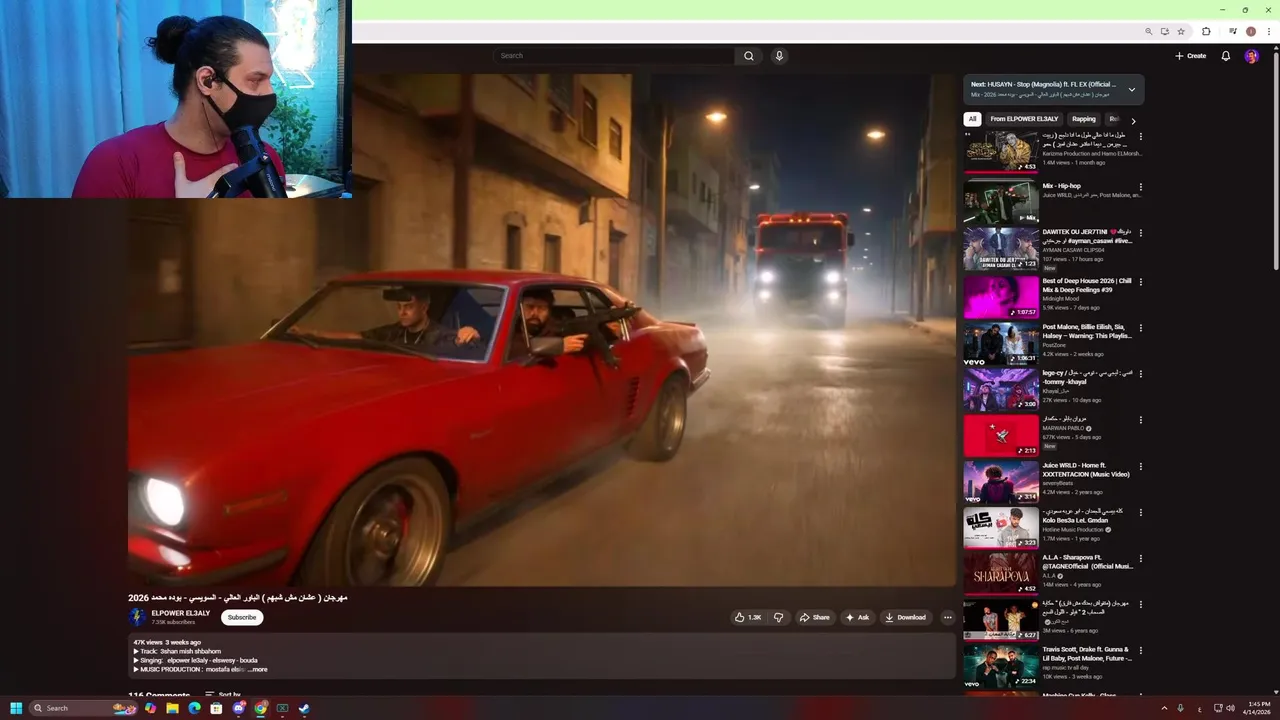Open options for A.L.A - Sharapova video
Screen dimensions: 1280x720
(x=1140, y=559)
